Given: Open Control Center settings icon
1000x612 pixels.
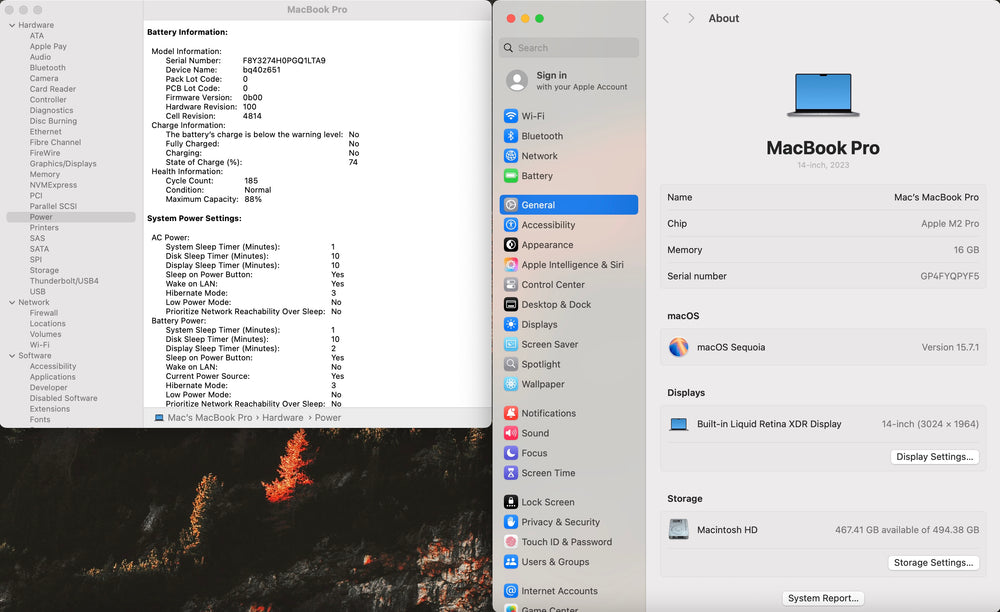Looking at the screenshot, I should tap(511, 285).
